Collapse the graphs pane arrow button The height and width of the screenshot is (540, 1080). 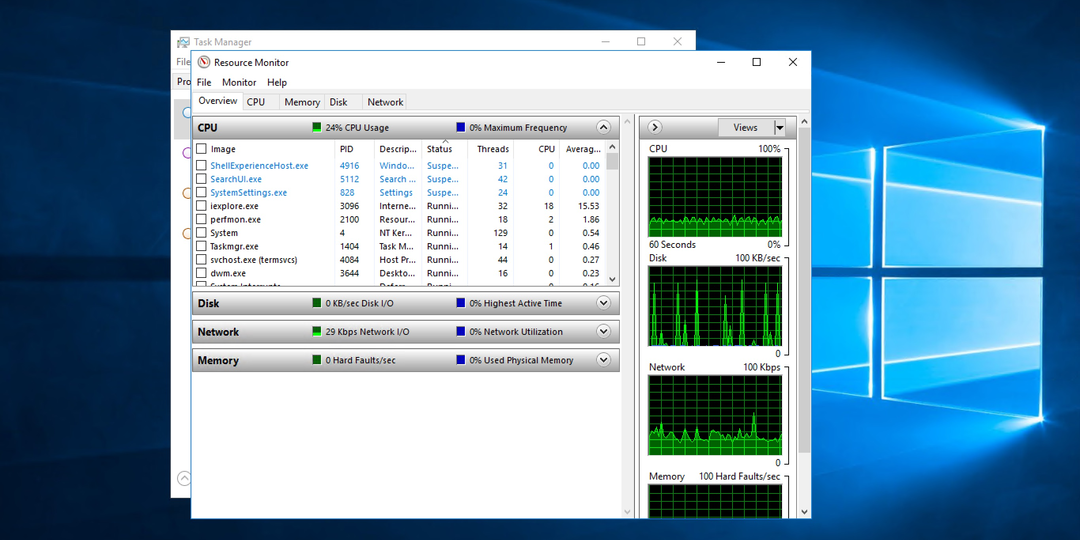[655, 127]
